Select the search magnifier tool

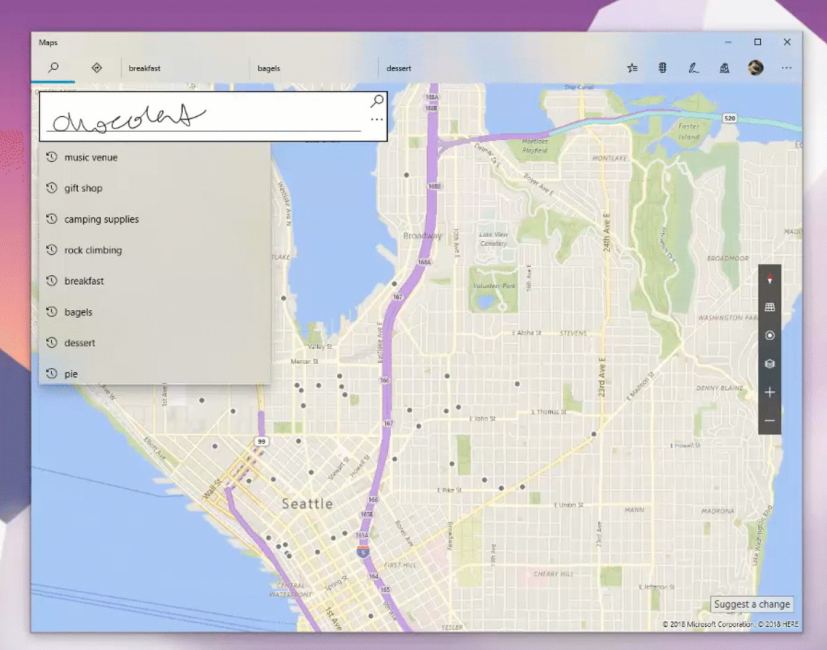click(54, 68)
